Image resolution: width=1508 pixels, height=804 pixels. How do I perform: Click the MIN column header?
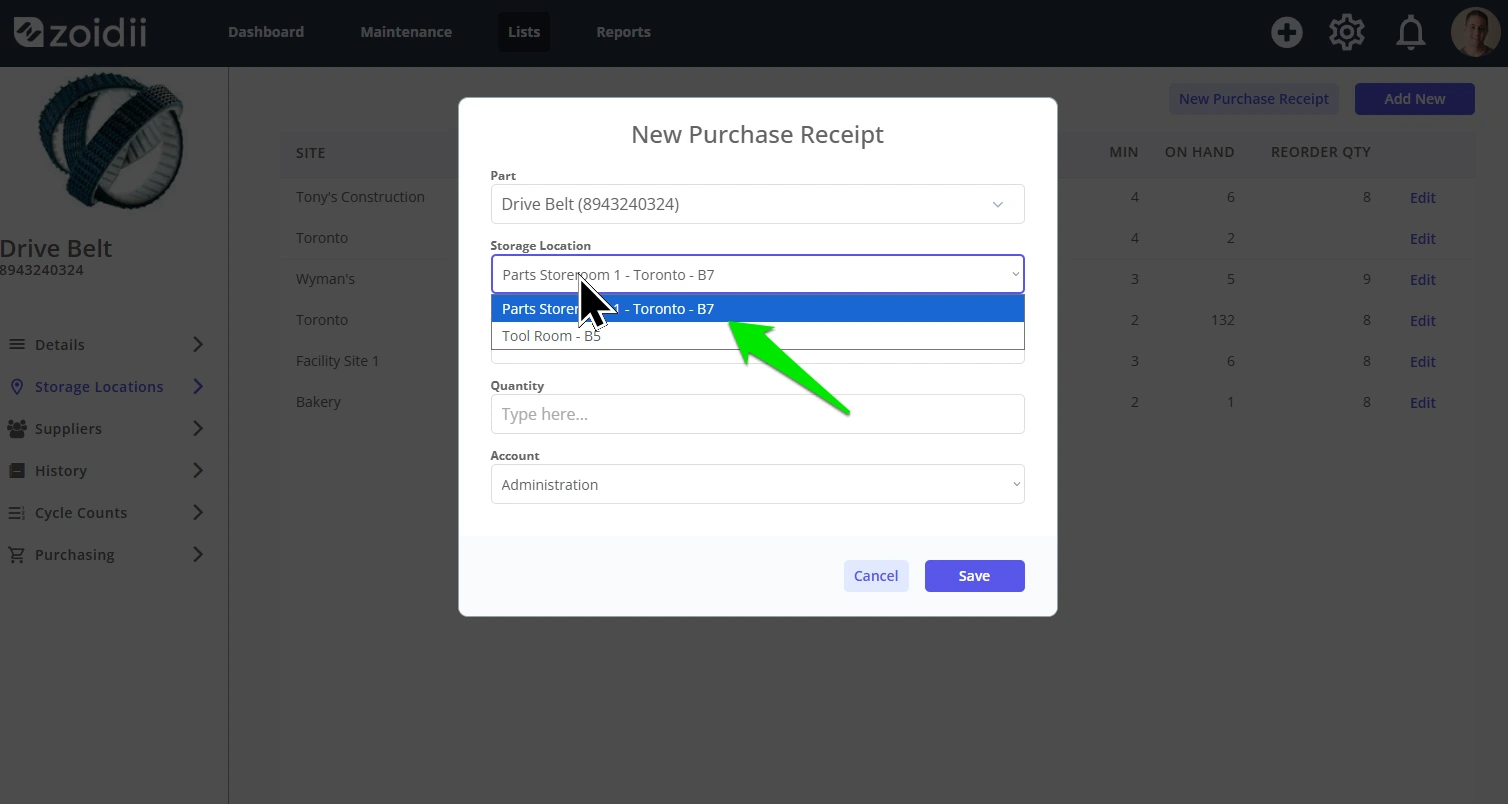pos(1124,152)
